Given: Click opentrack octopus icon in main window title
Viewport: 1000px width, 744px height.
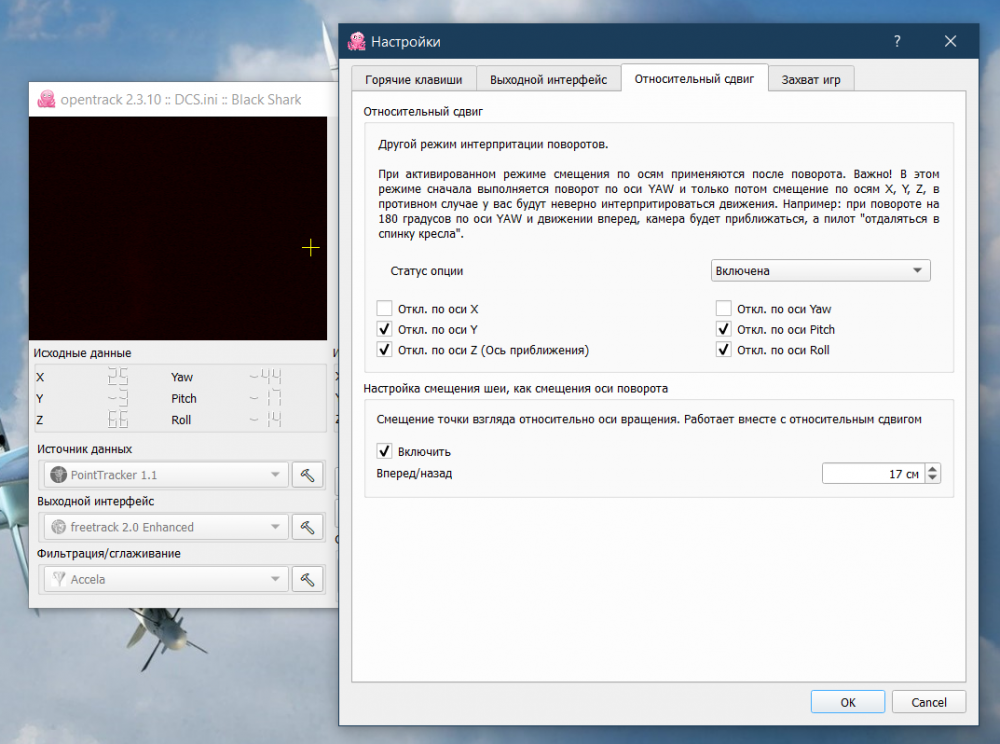Looking at the screenshot, I should [45, 99].
